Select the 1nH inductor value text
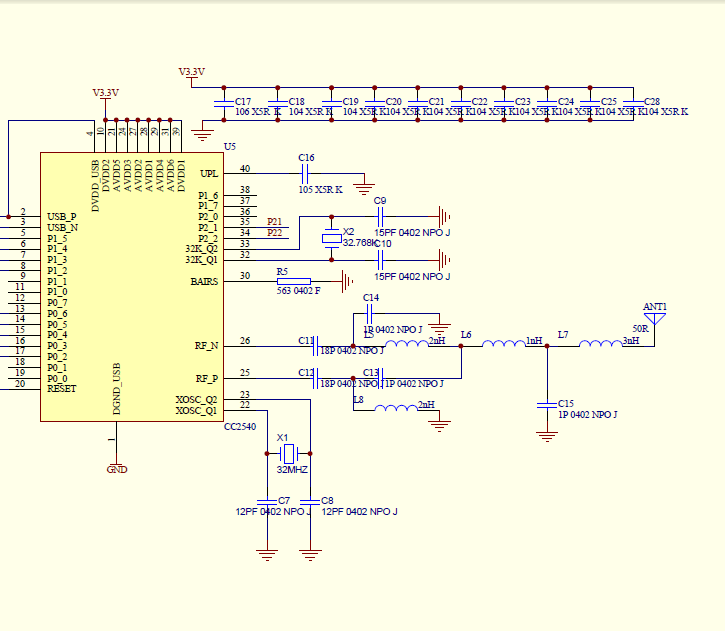The image size is (725, 631). pyautogui.click(x=534, y=341)
